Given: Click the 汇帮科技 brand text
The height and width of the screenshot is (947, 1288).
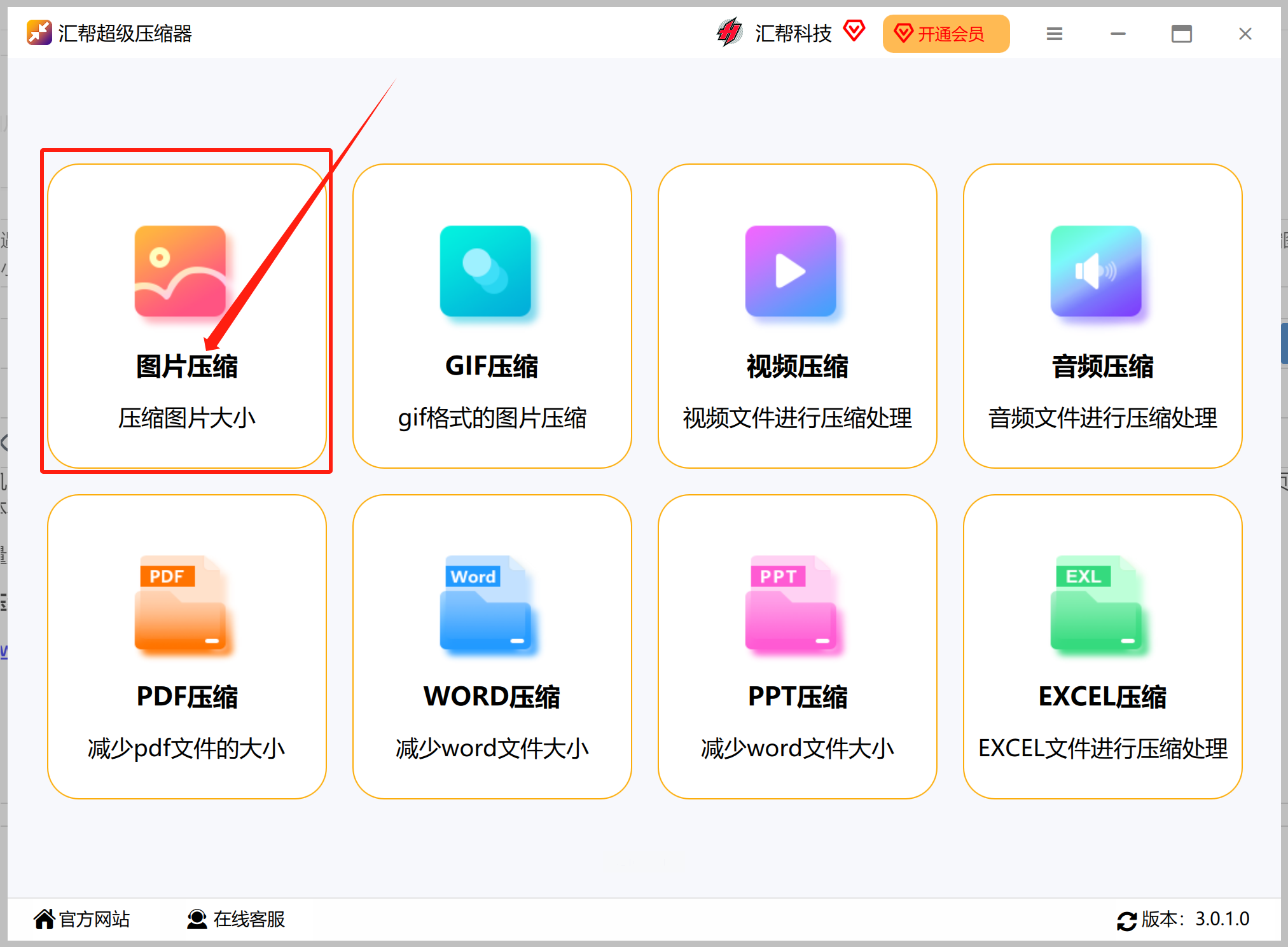Looking at the screenshot, I should point(793,33).
